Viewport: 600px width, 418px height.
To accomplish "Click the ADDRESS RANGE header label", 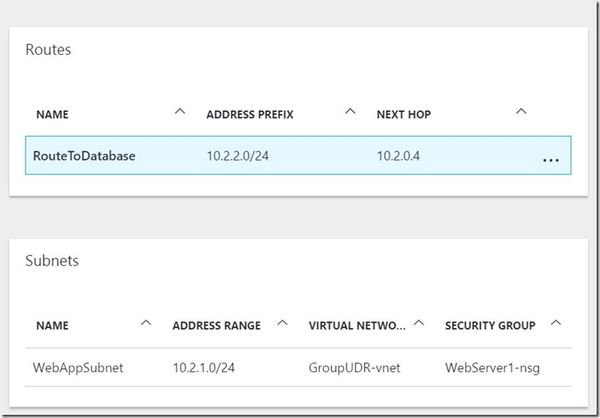I will coord(216,325).
